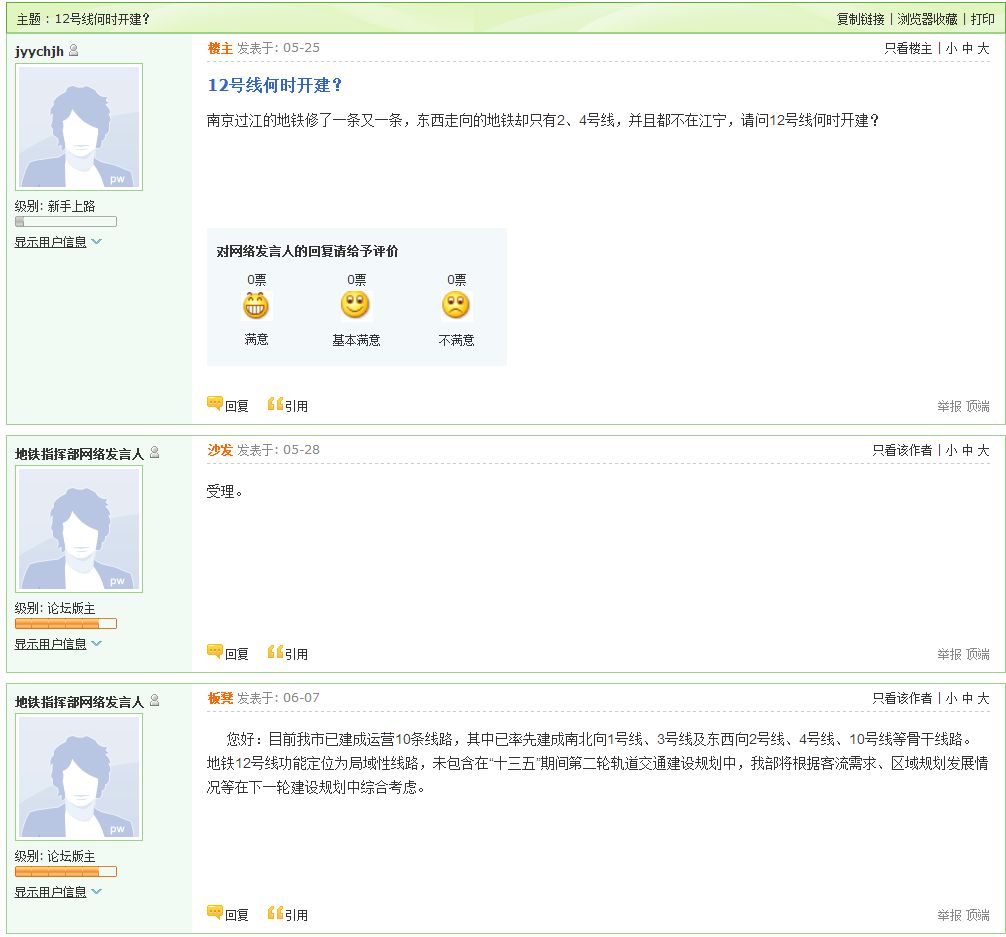Click 举报 in the 板凳 post

click(x=949, y=915)
